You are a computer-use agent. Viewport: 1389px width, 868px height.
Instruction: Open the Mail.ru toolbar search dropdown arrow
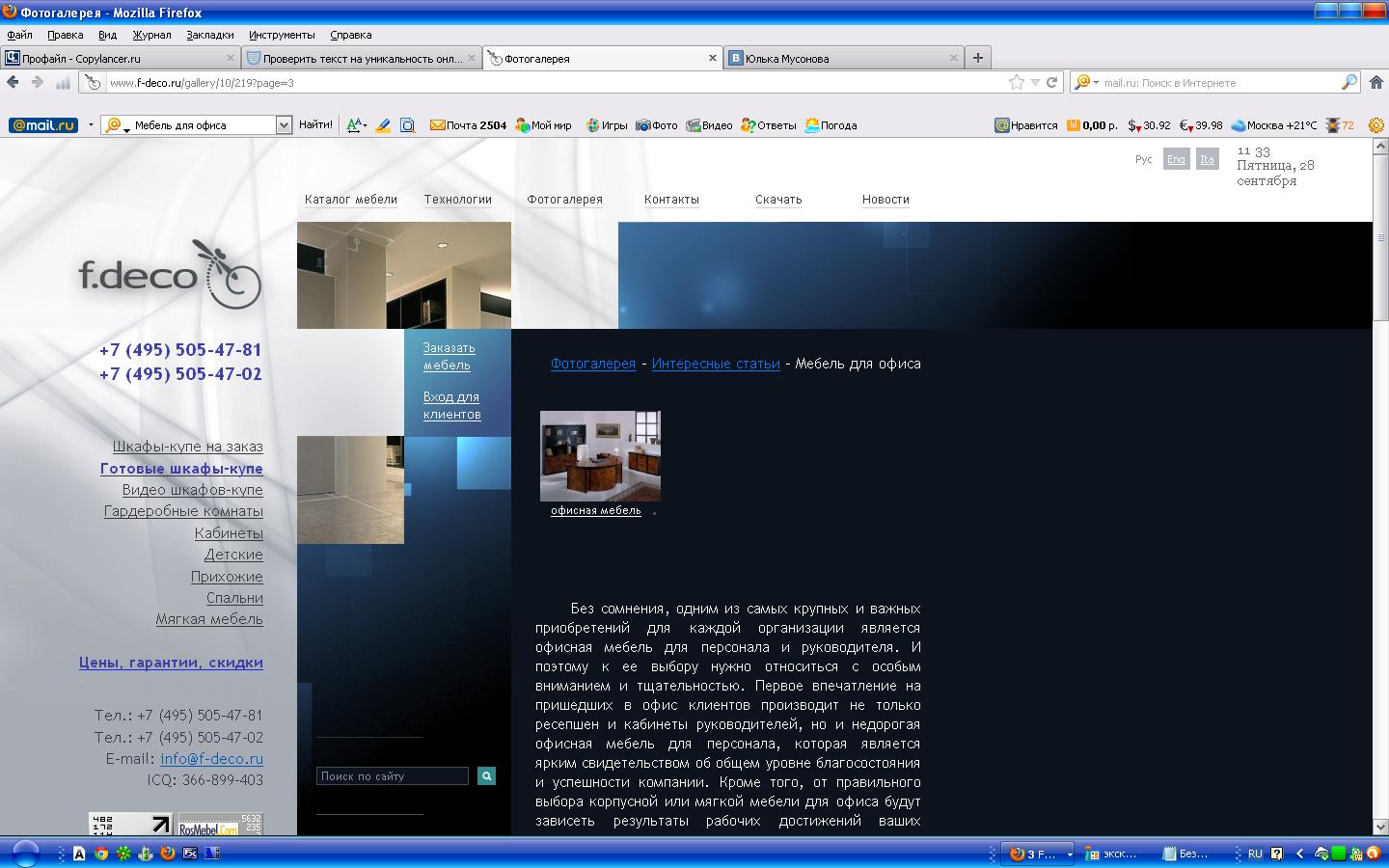[x=284, y=125]
